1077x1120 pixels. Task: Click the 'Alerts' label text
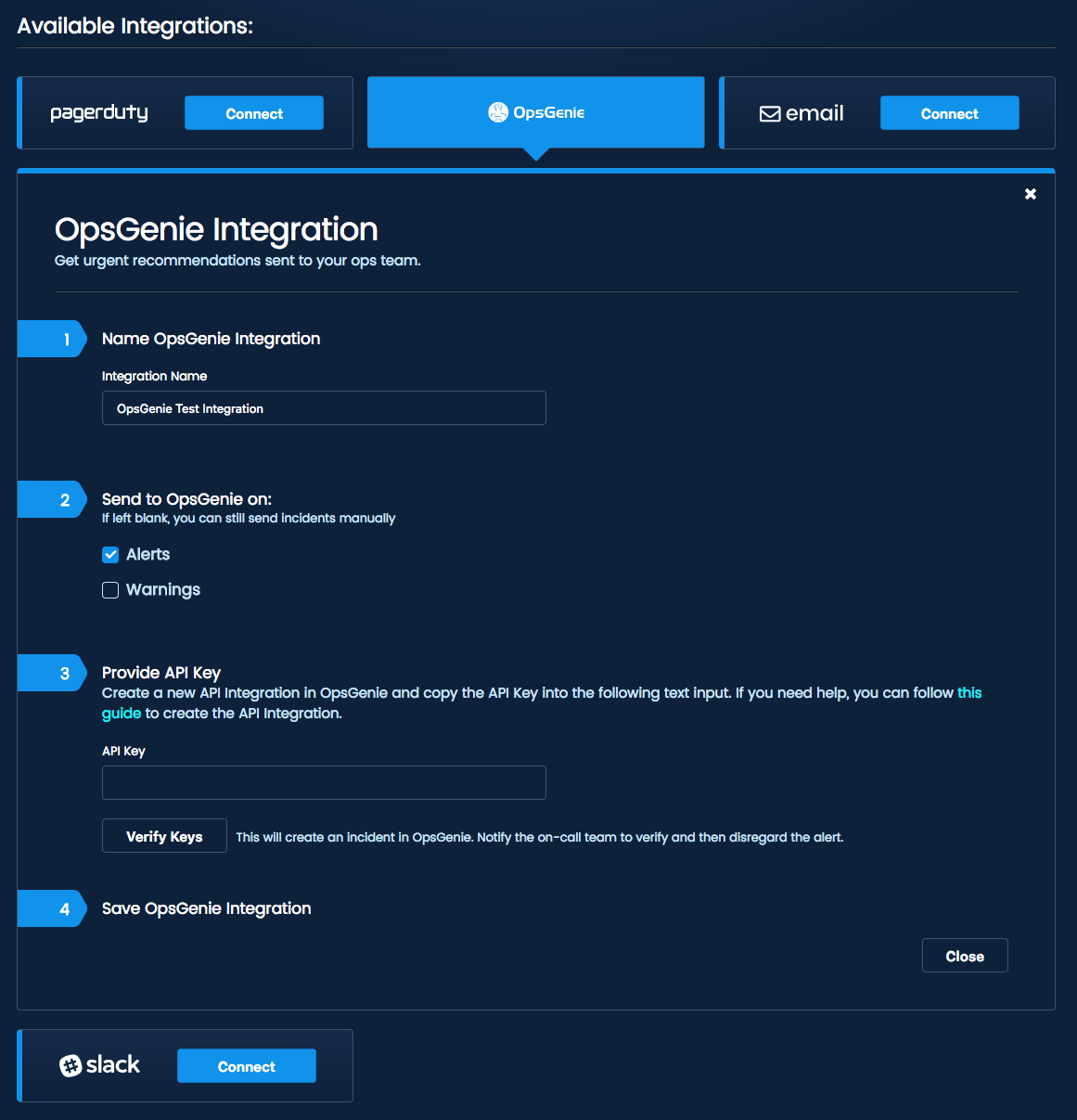(x=148, y=555)
